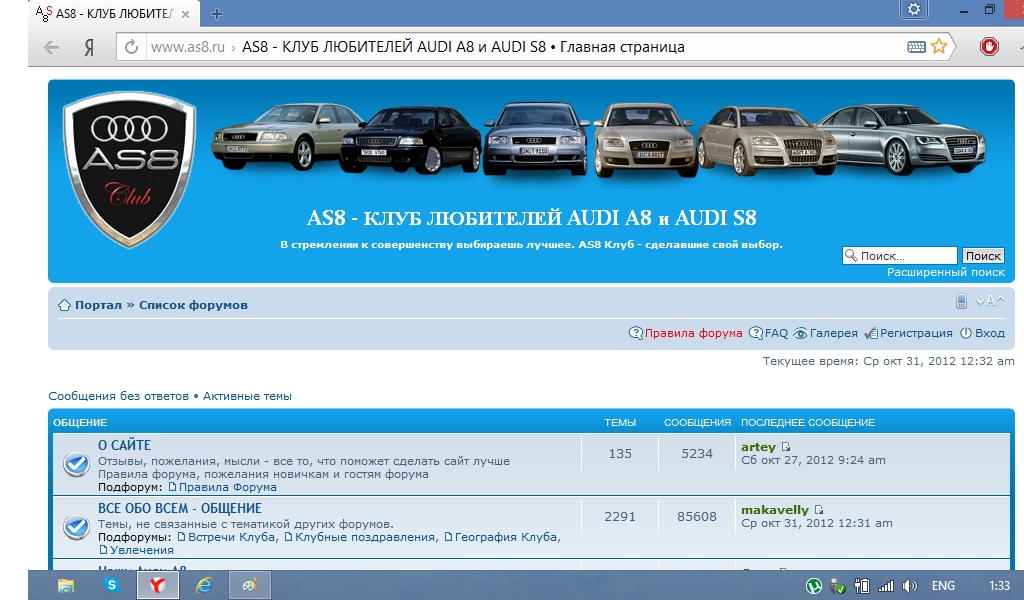Click the uTorrent tray icon
1024x600 pixels.
coord(815,586)
